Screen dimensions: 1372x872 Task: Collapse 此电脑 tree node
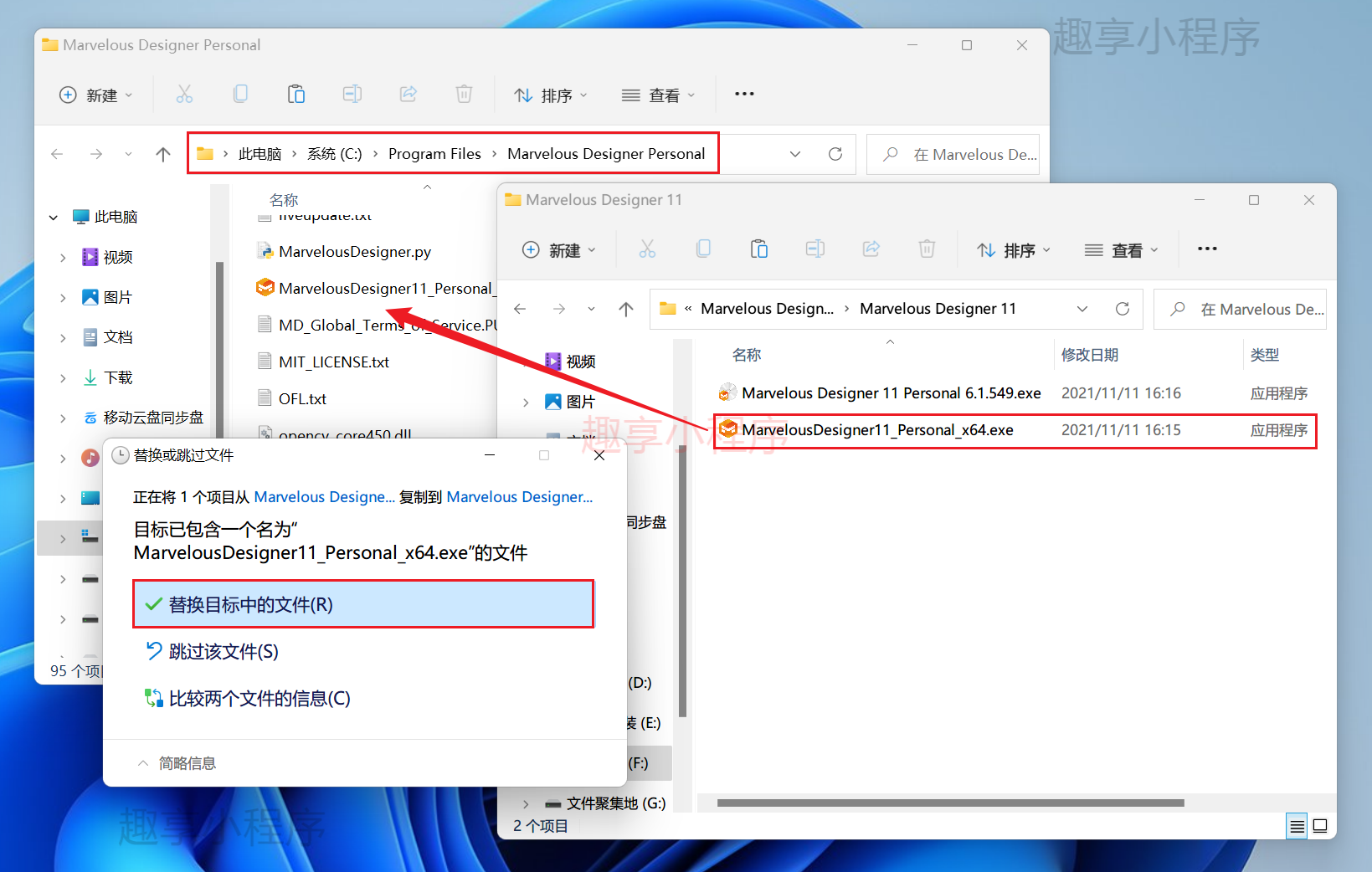coord(54,218)
